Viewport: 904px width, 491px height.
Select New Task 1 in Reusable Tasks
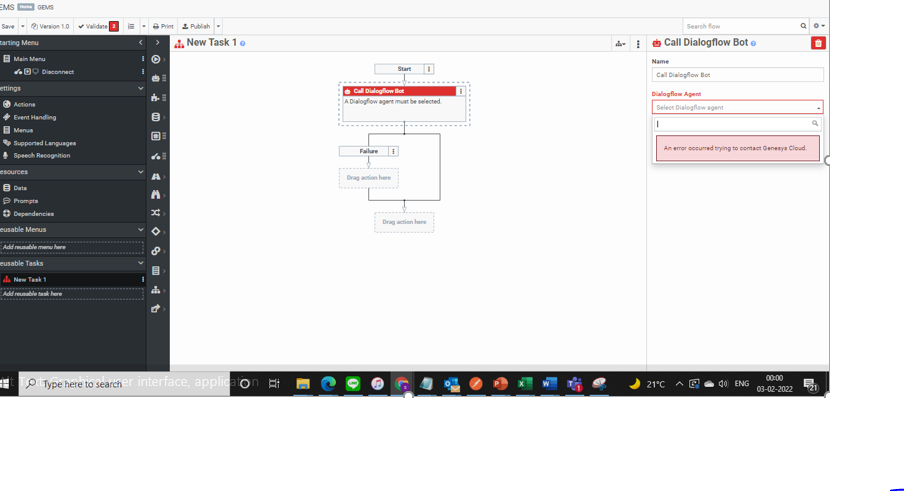(30, 280)
